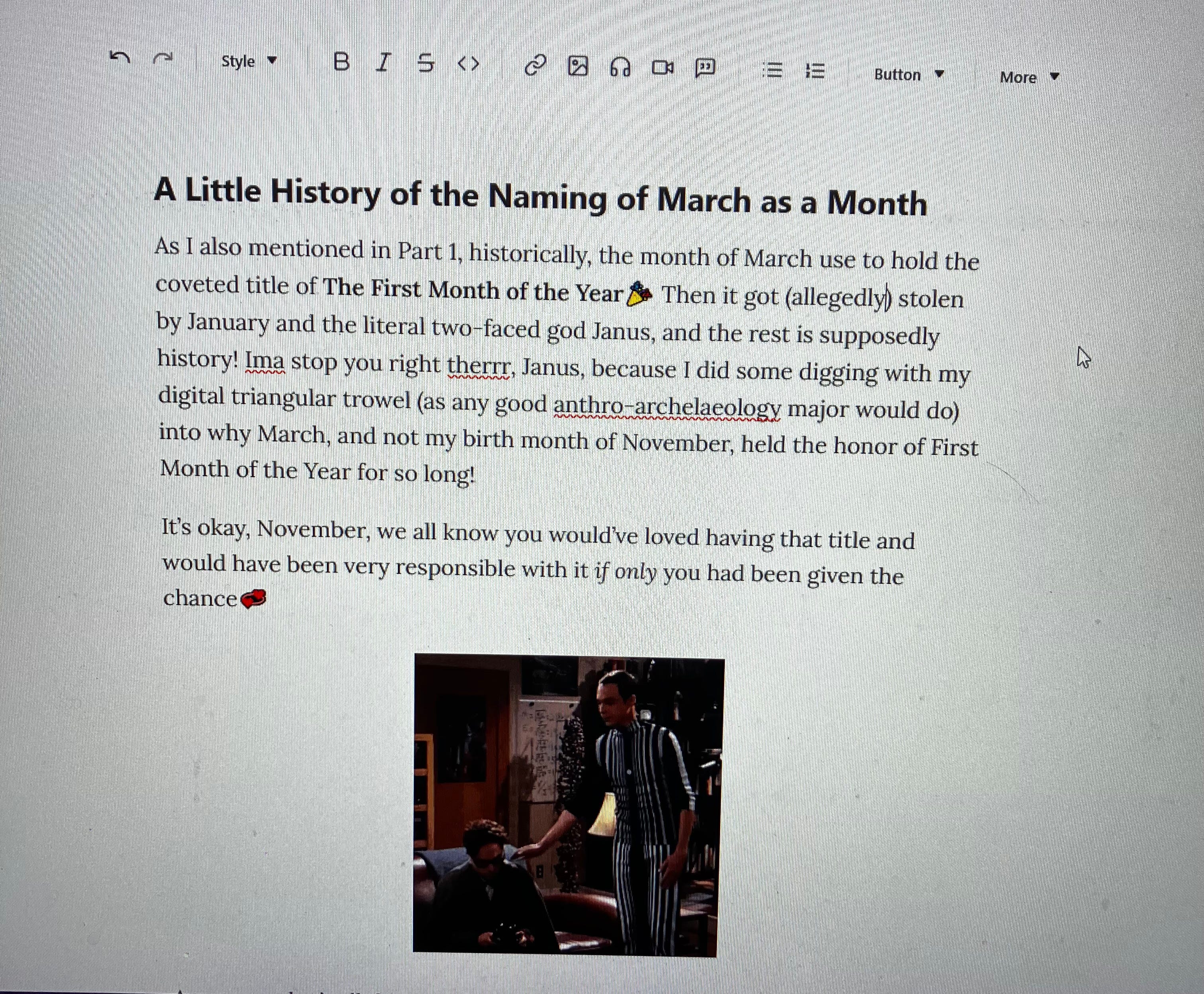
Task: Click the misspelled word 'therrr'
Action: (x=478, y=366)
